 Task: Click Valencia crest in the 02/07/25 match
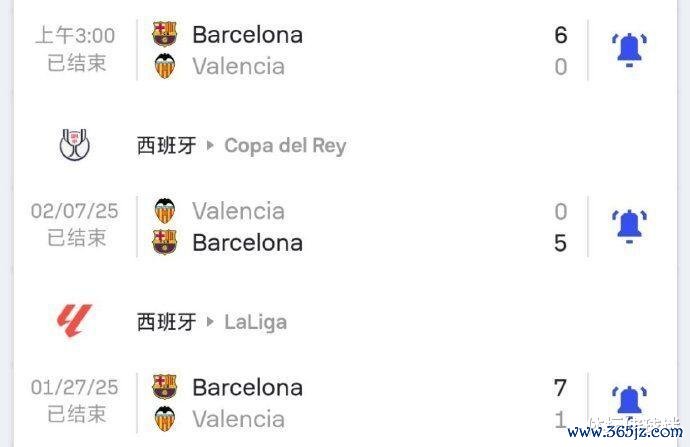pyautogui.click(x=164, y=211)
